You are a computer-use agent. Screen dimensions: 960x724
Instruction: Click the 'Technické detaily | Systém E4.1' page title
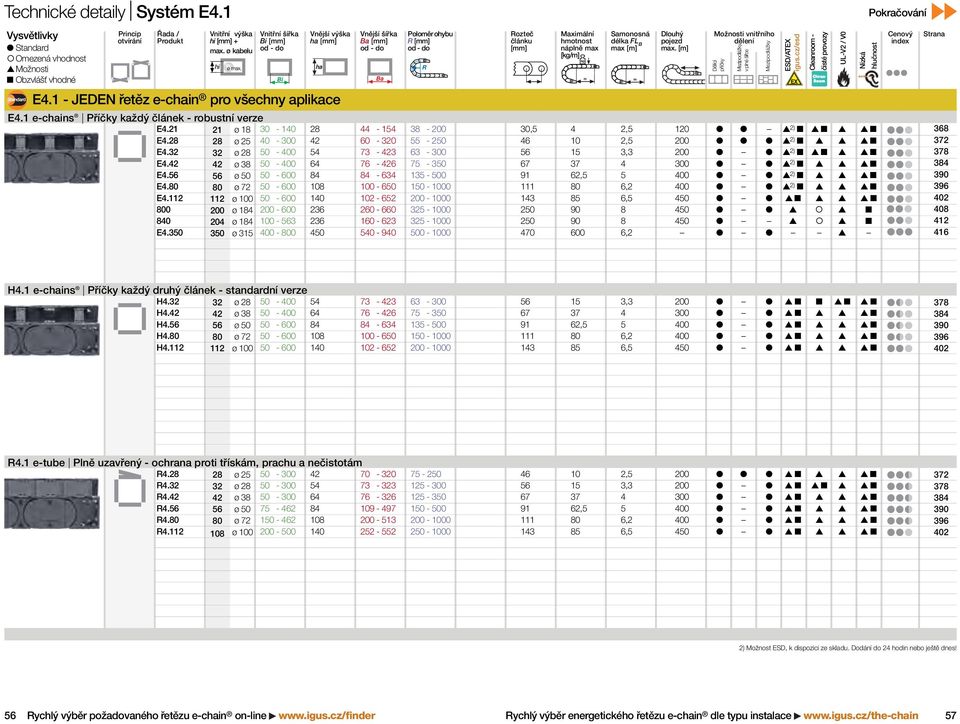[x=118, y=12]
